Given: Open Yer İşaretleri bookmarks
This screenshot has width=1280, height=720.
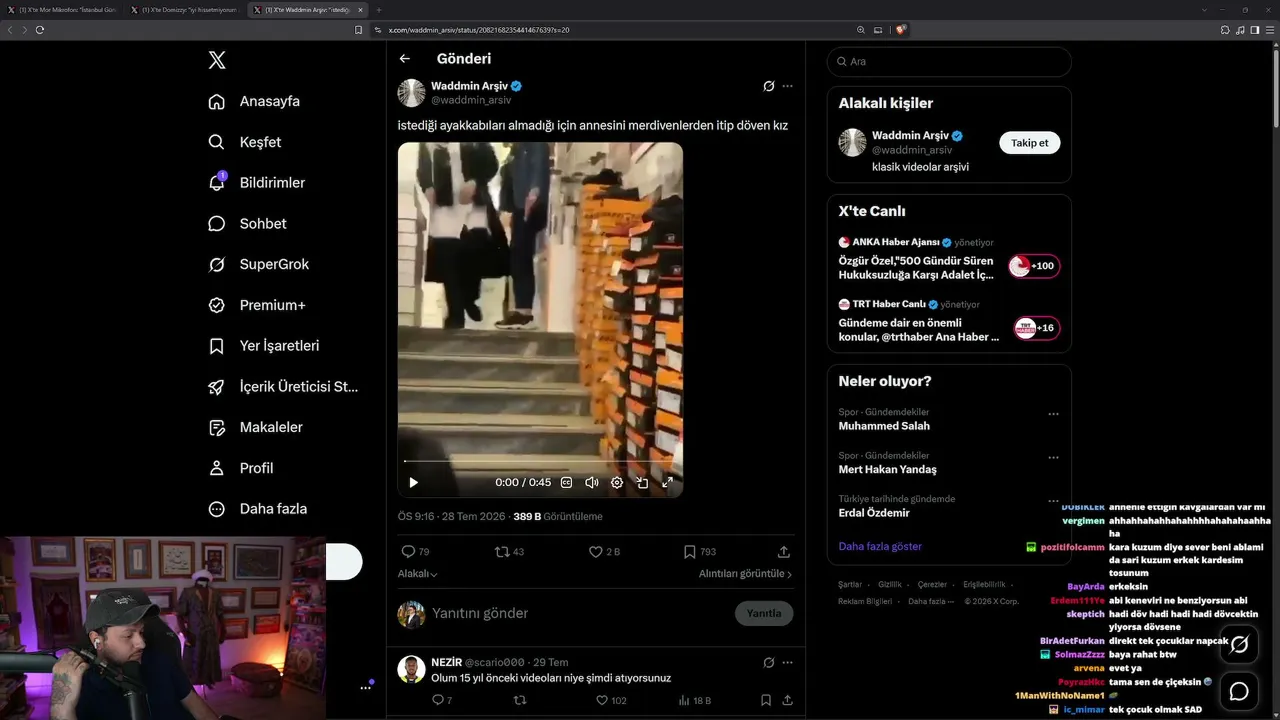Looking at the screenshot, I should coord(263,346).
